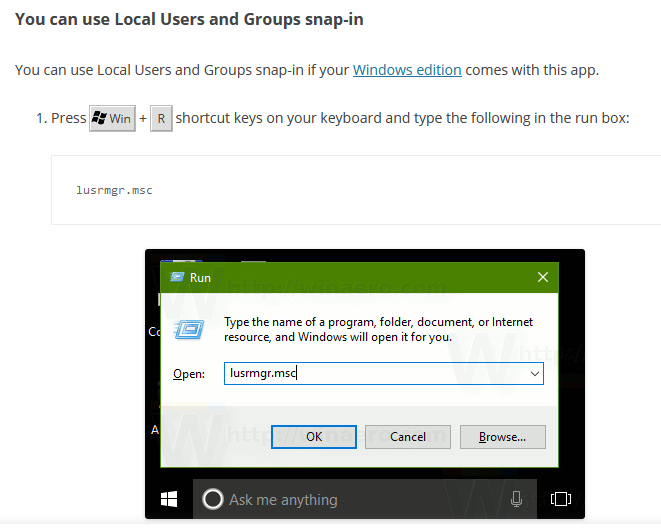Click the Run dialog title text

200,277
